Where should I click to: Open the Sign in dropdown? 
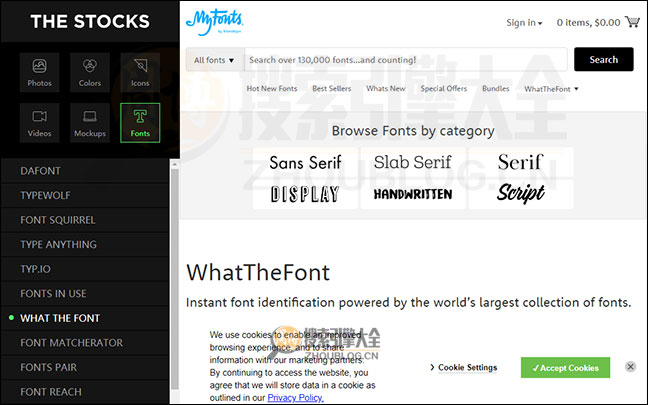pyautogui.click(x=524, y=23)
